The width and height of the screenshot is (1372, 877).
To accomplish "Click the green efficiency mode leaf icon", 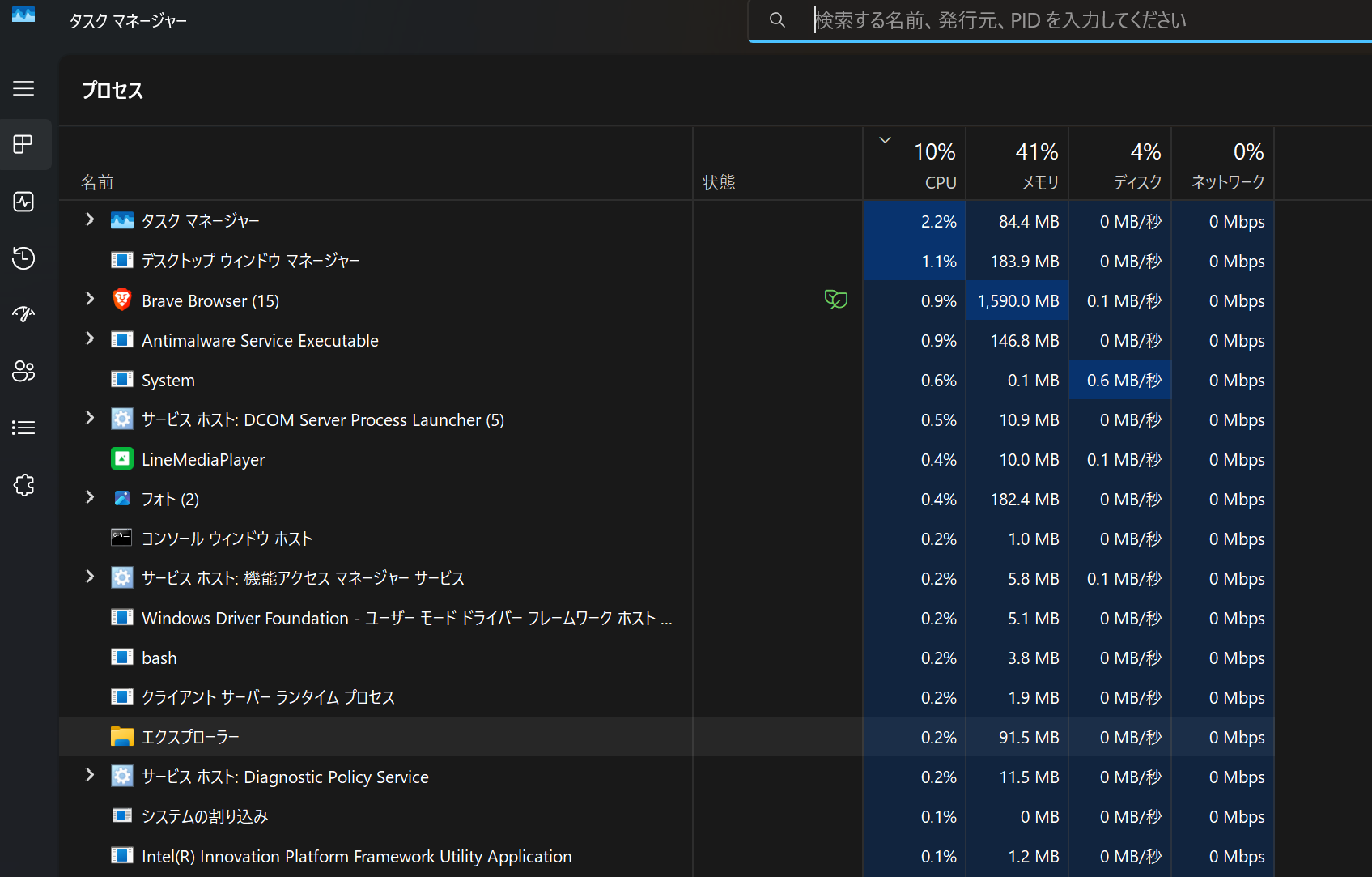I will pyautogui.click(x=836, y=300).
